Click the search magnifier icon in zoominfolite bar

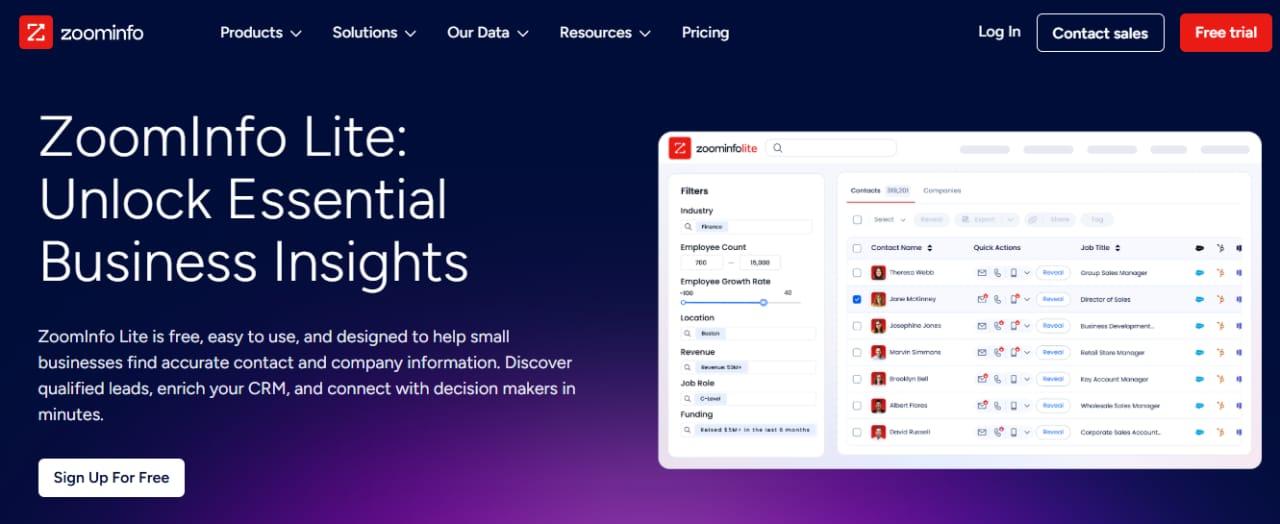[778, 148]
